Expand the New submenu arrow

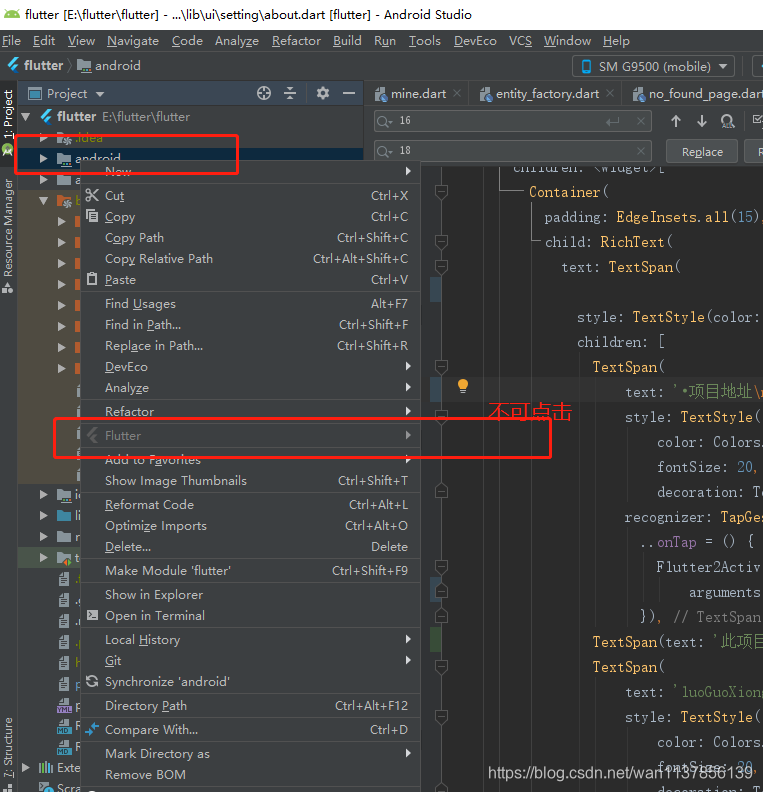[x=408, y=171]
